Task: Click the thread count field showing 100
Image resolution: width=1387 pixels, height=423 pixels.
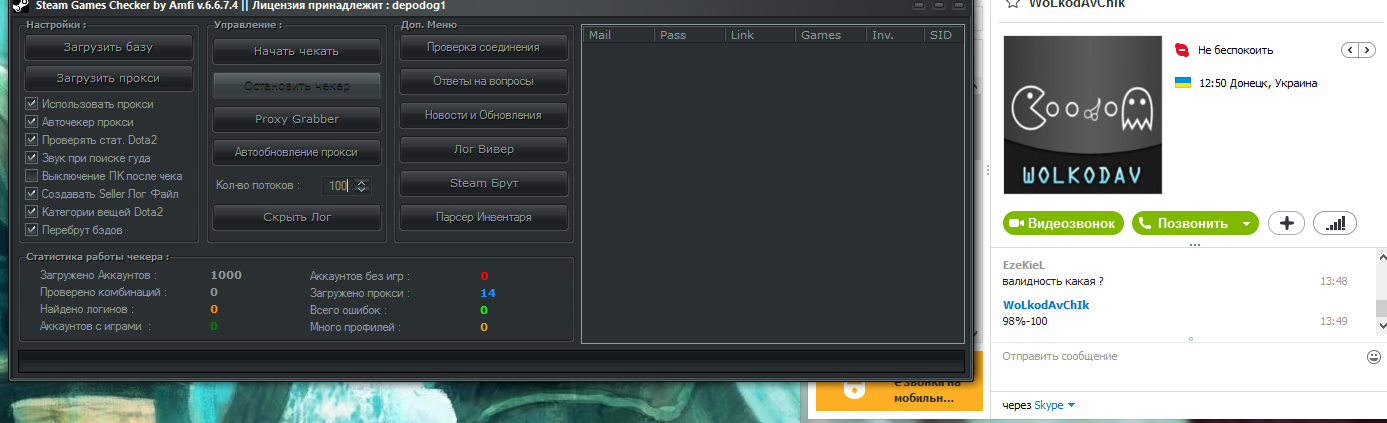Action: [337, 185]
